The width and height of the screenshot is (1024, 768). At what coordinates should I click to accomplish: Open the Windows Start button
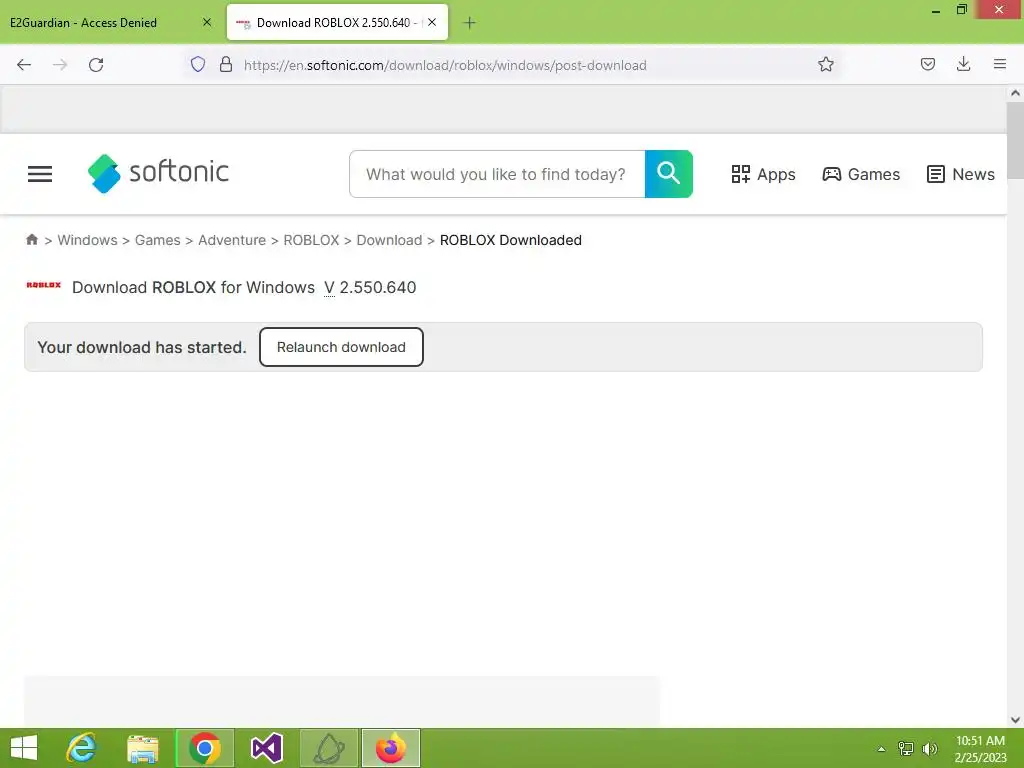click(x=24, y=748)
